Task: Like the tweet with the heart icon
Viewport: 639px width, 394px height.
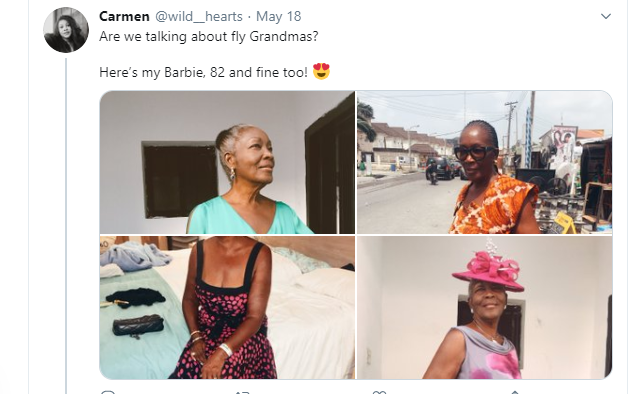Action: 379,392
